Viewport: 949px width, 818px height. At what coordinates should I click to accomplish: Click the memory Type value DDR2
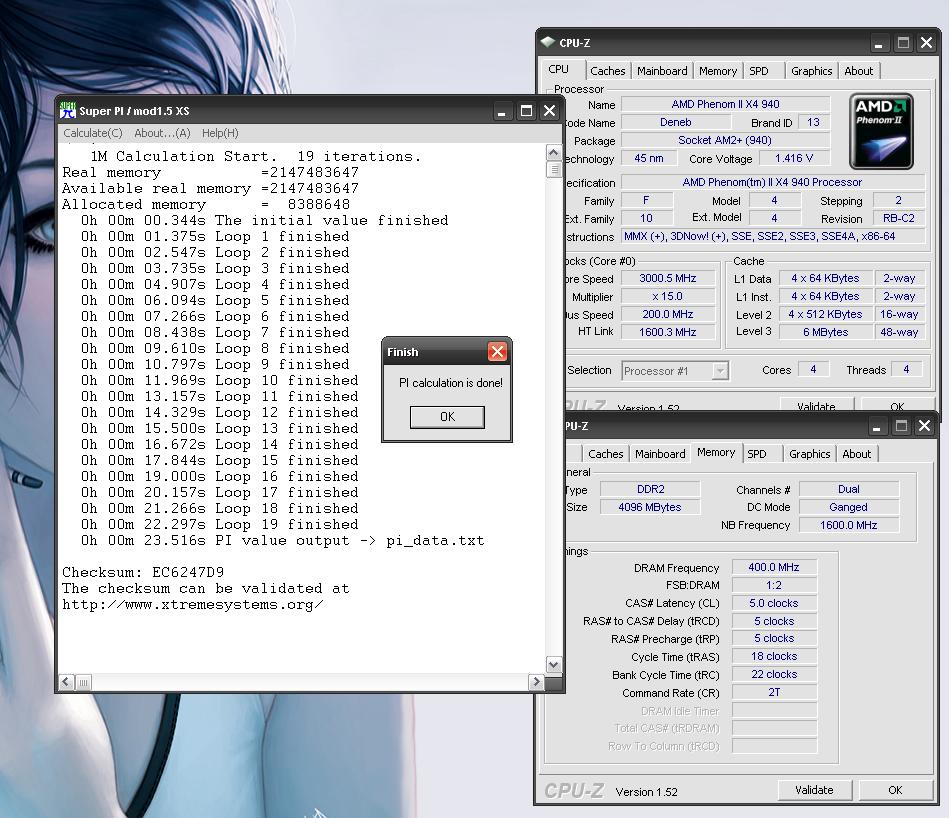(651, 489)
